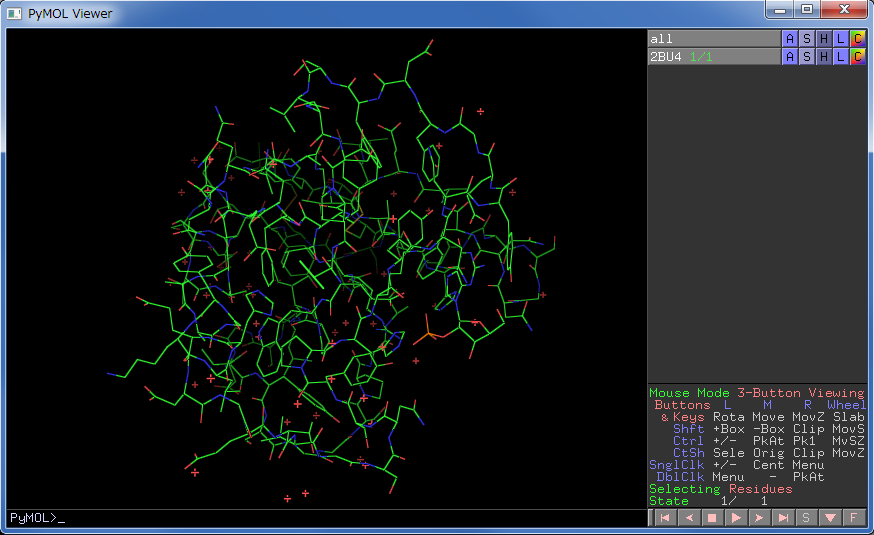Image resolution: width=874 pixels, height=535 pixels.
Task: Toggle sequence viewer with S button
Action: [x=806, y=518]
